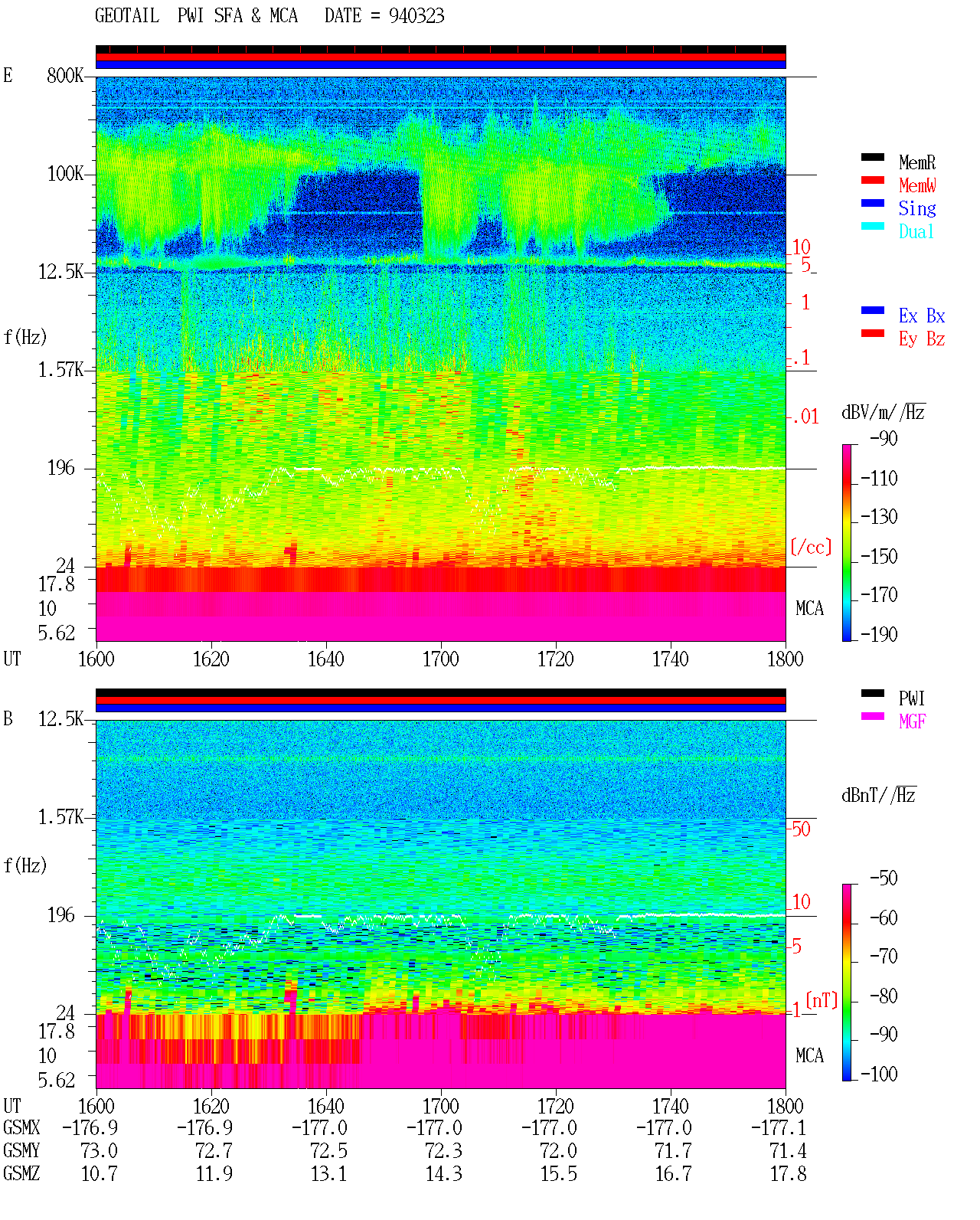Click the f(Hz) label of E panel
Viewport: 980px width, 1220px height.
[25, 337]
